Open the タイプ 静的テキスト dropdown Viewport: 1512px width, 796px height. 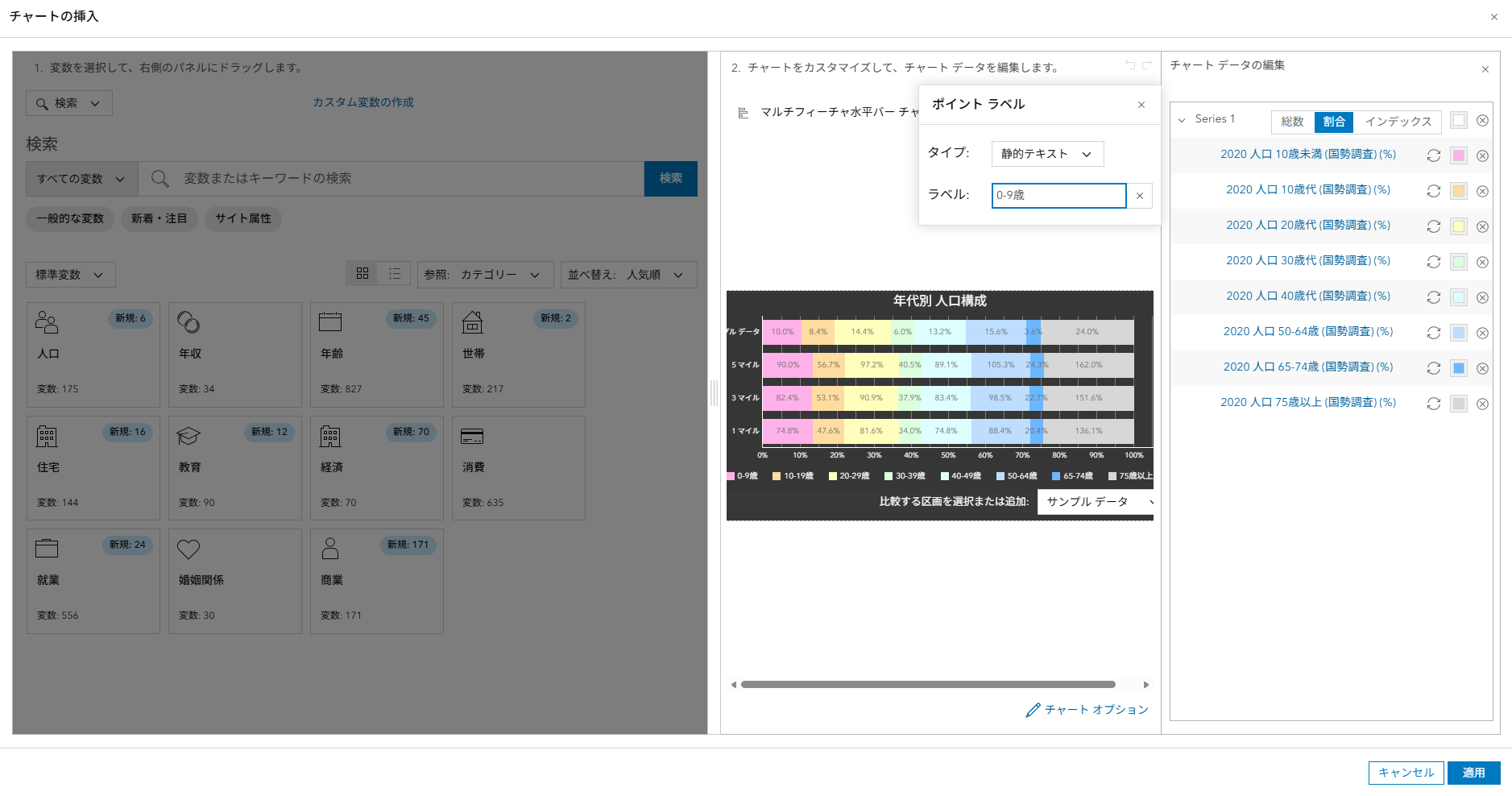pyautogui.click(x=1046, y=154)
